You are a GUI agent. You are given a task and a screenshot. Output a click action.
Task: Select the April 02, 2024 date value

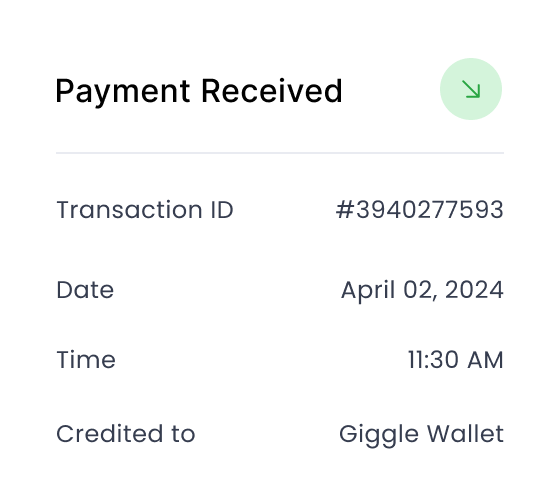coord(422,290)
